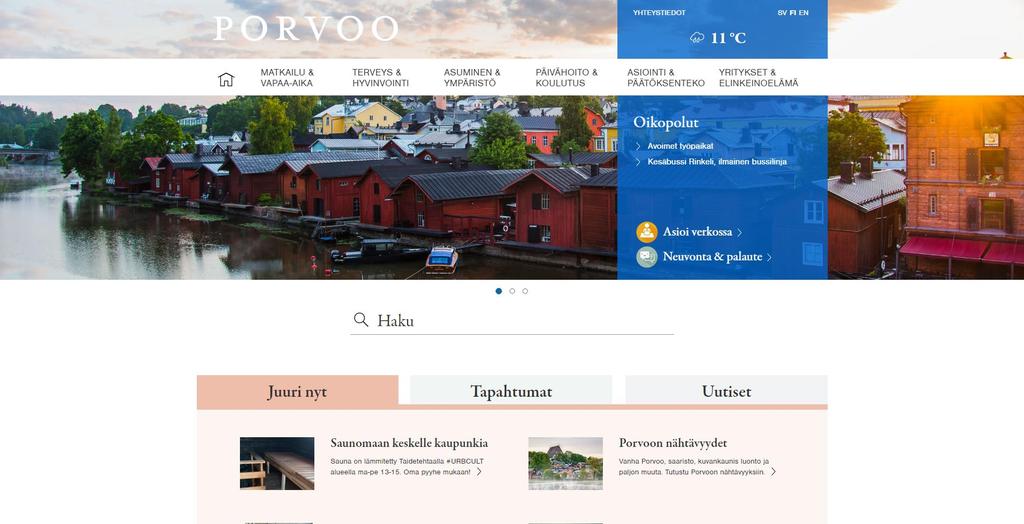
Task: Switch to the Juuri nyt tab
Action: click(297, 391)
